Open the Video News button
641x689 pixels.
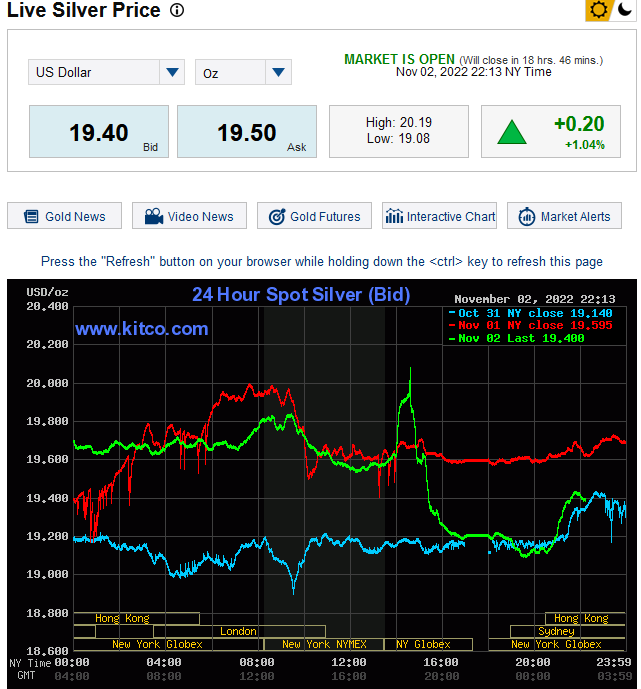pos(189,216)
